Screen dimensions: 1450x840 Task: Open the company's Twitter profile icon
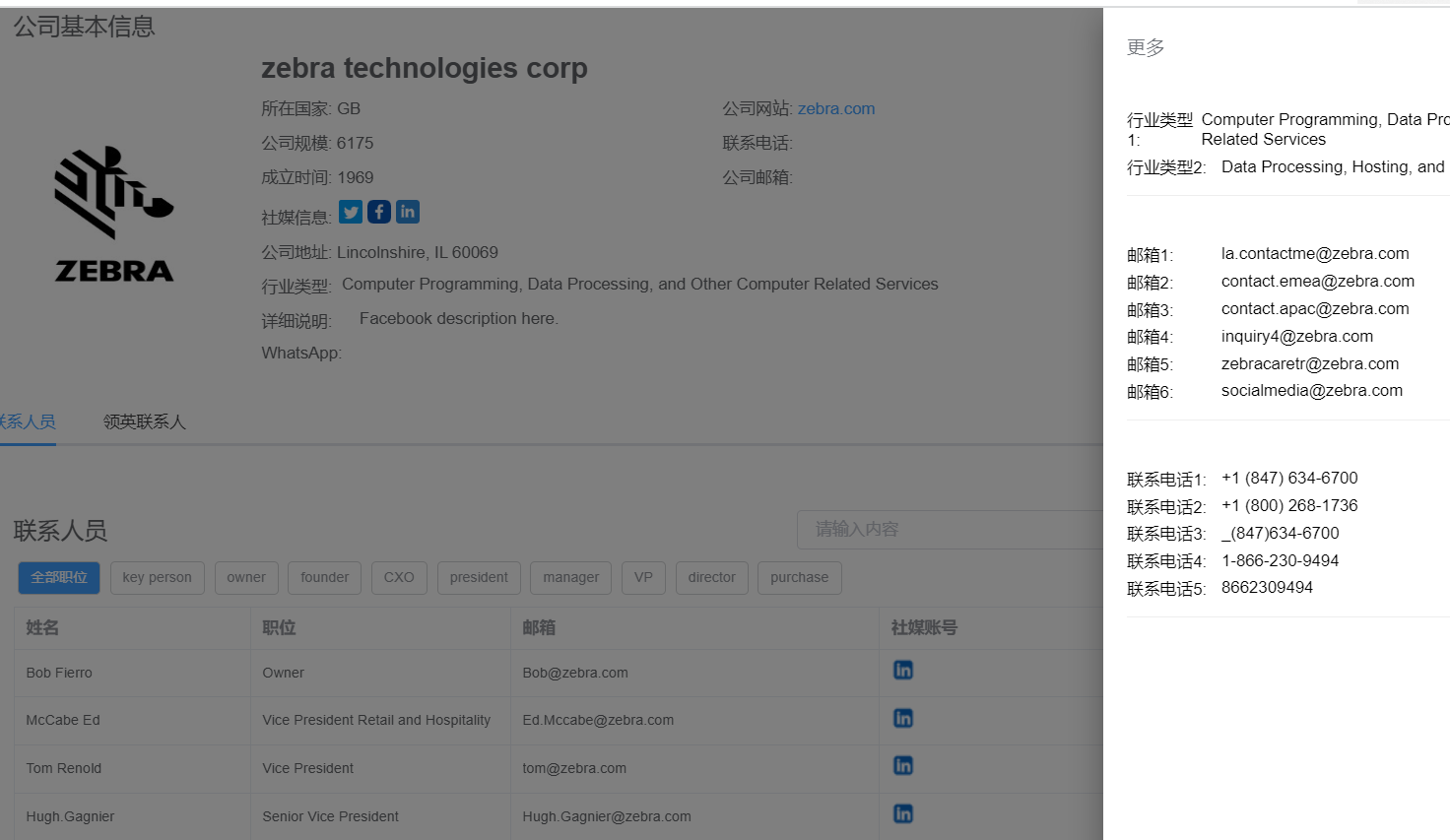pos(351,212)
